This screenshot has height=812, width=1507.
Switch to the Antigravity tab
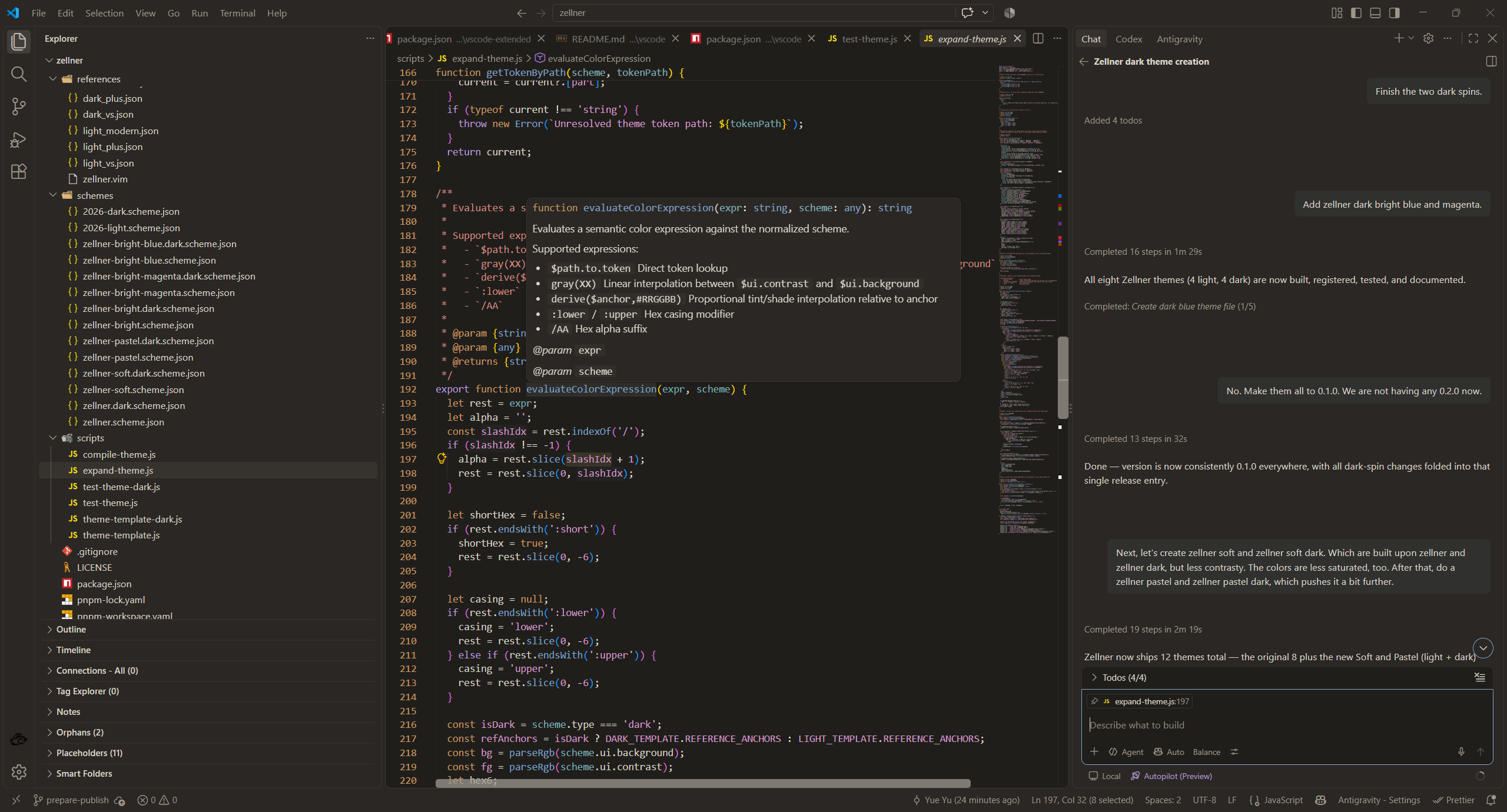click(x=1179, y=39)
